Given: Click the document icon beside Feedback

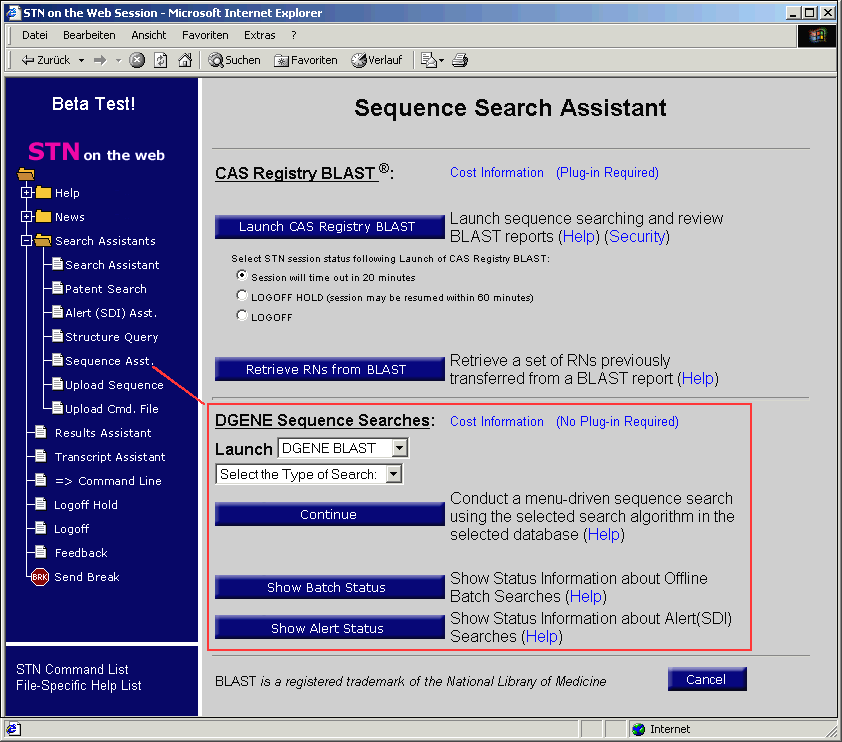Looking at the screenshot, I should click(40, 551).
